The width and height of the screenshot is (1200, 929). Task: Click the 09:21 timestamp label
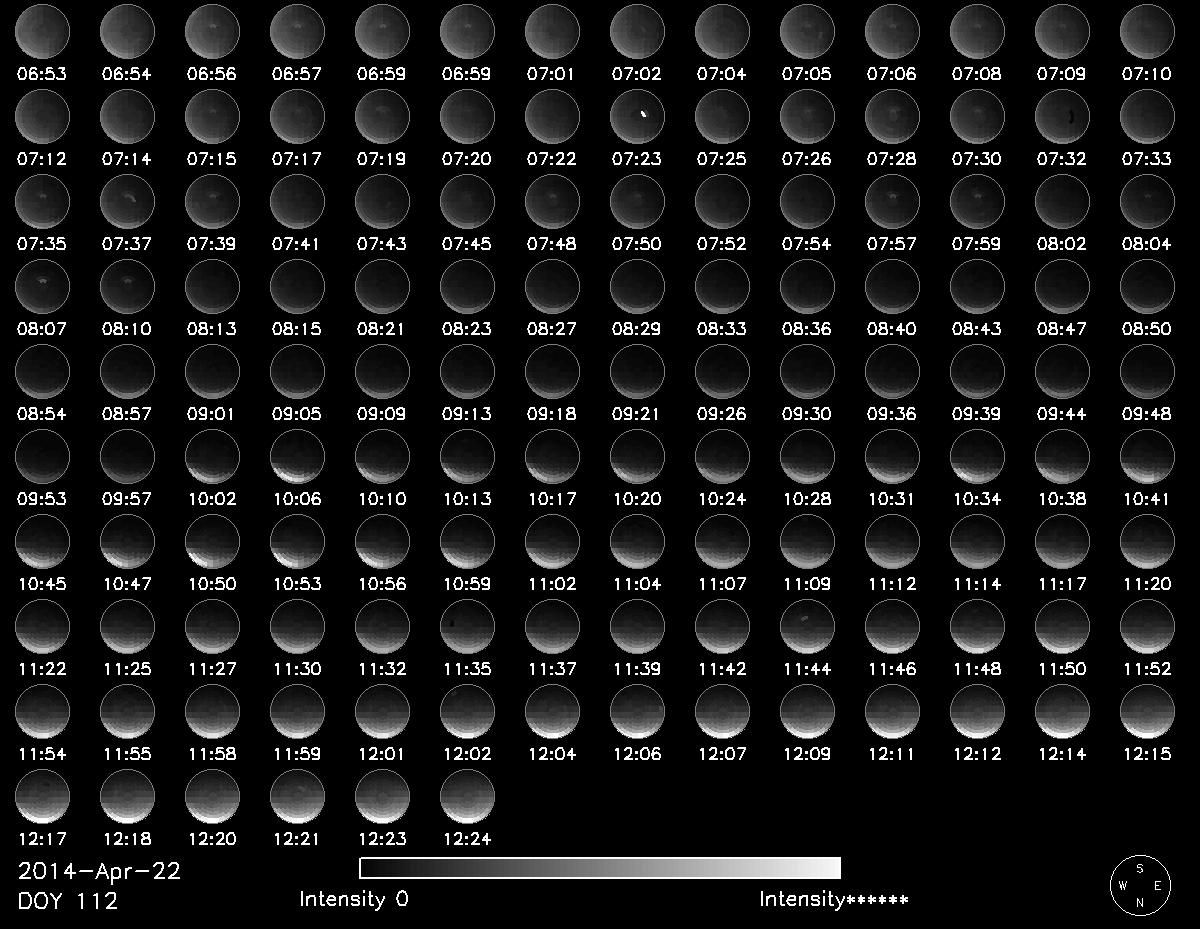click(637, 414)
